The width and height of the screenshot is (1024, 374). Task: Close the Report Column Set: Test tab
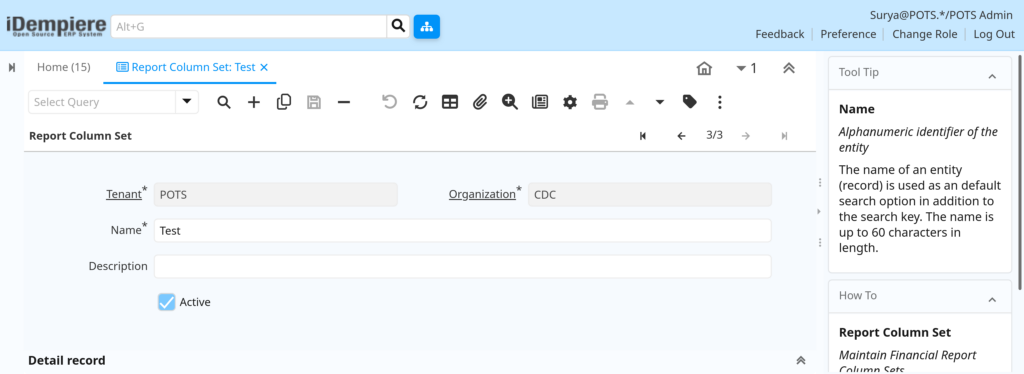point(264,67)
